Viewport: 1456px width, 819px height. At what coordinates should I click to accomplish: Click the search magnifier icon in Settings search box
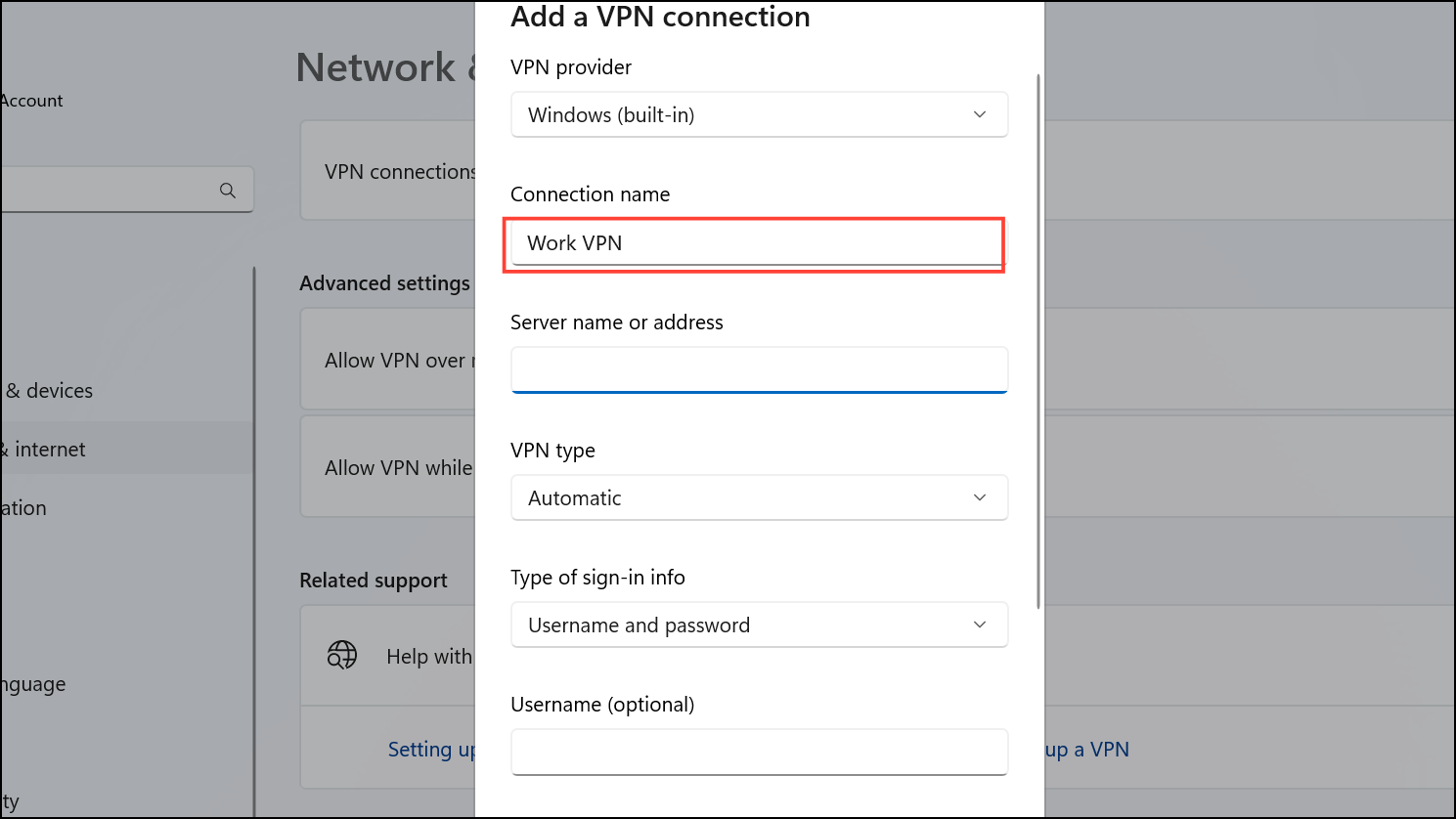click(x=228, y=190)
